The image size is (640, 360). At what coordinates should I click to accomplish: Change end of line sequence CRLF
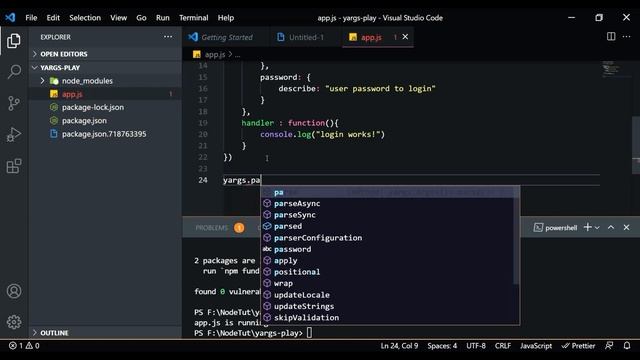(503, 346)
